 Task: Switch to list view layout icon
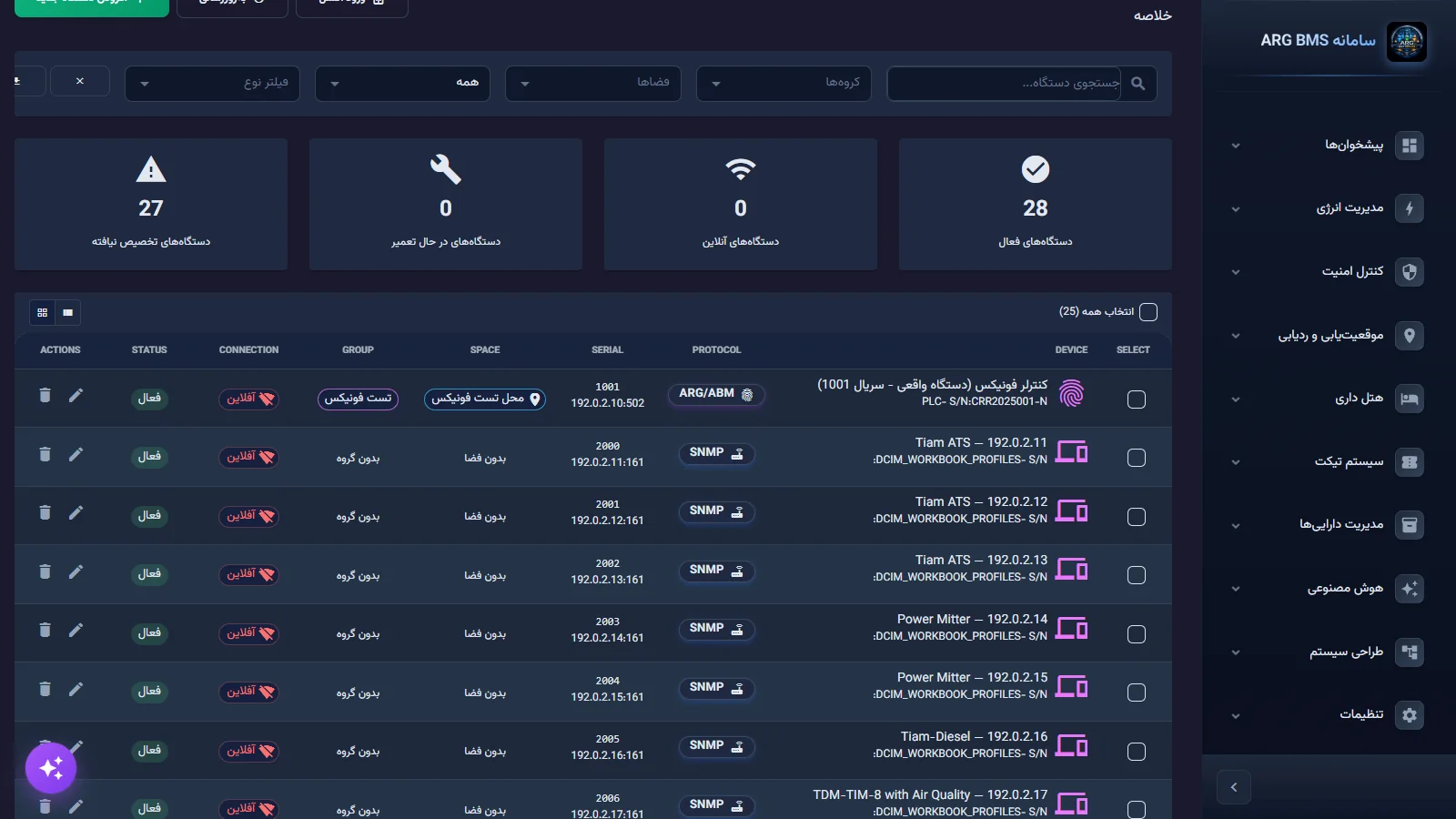click(x=68, y=313)
